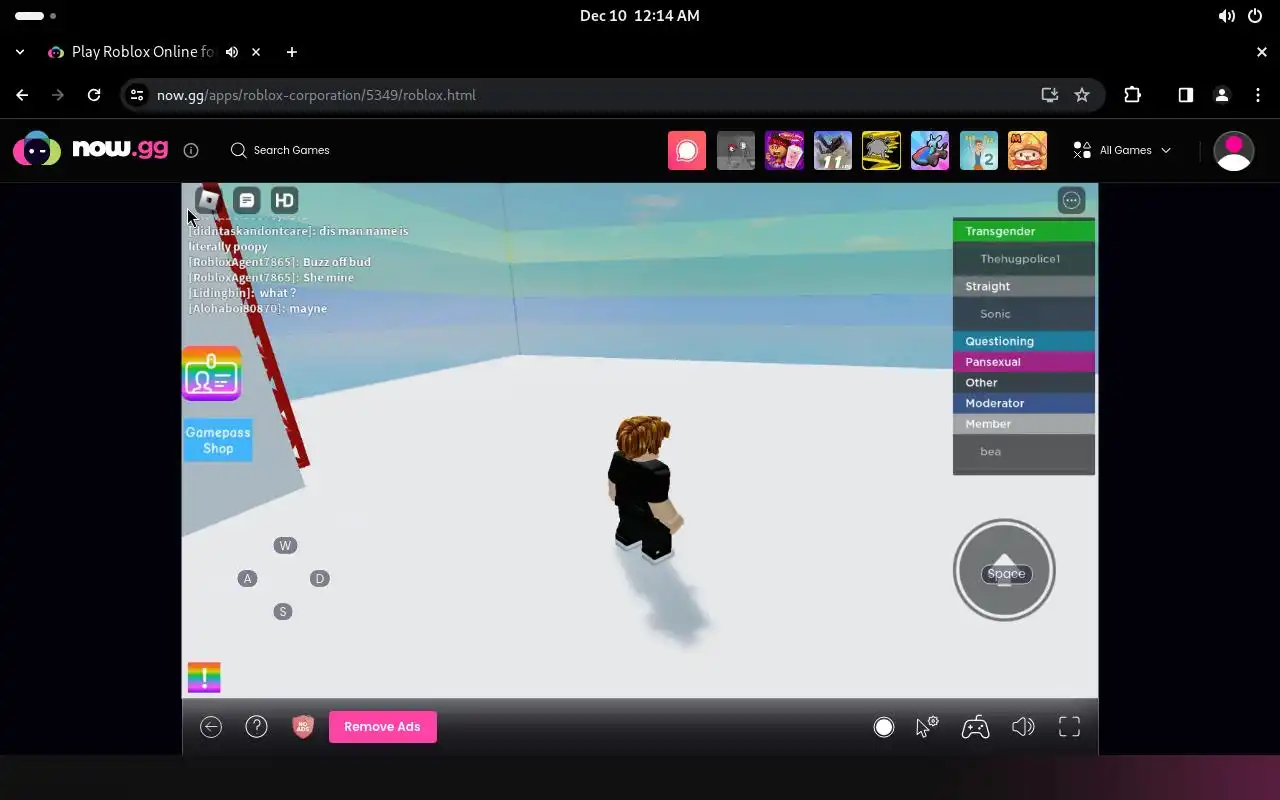Click the rainbow exclamation mark icon
Viewport: 1280px width, 800px height.
tap(204, 677)
